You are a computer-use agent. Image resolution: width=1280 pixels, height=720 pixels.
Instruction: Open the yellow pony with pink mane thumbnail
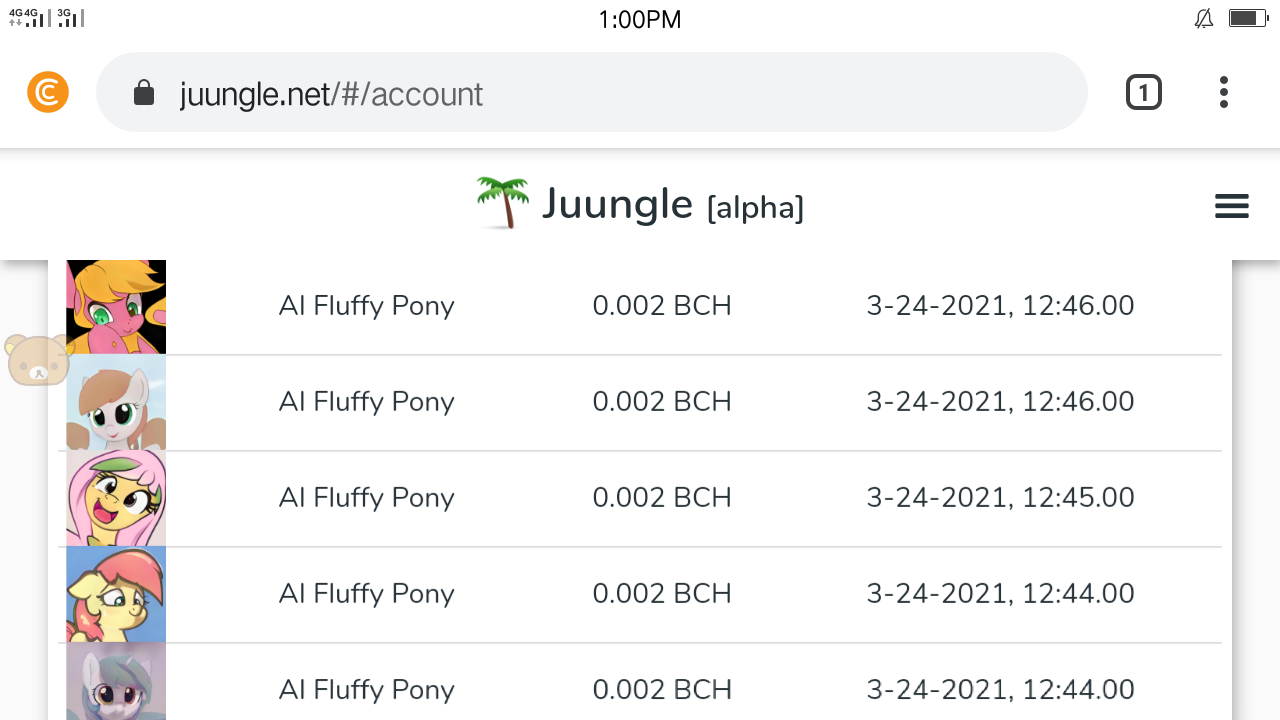point(116,499)
